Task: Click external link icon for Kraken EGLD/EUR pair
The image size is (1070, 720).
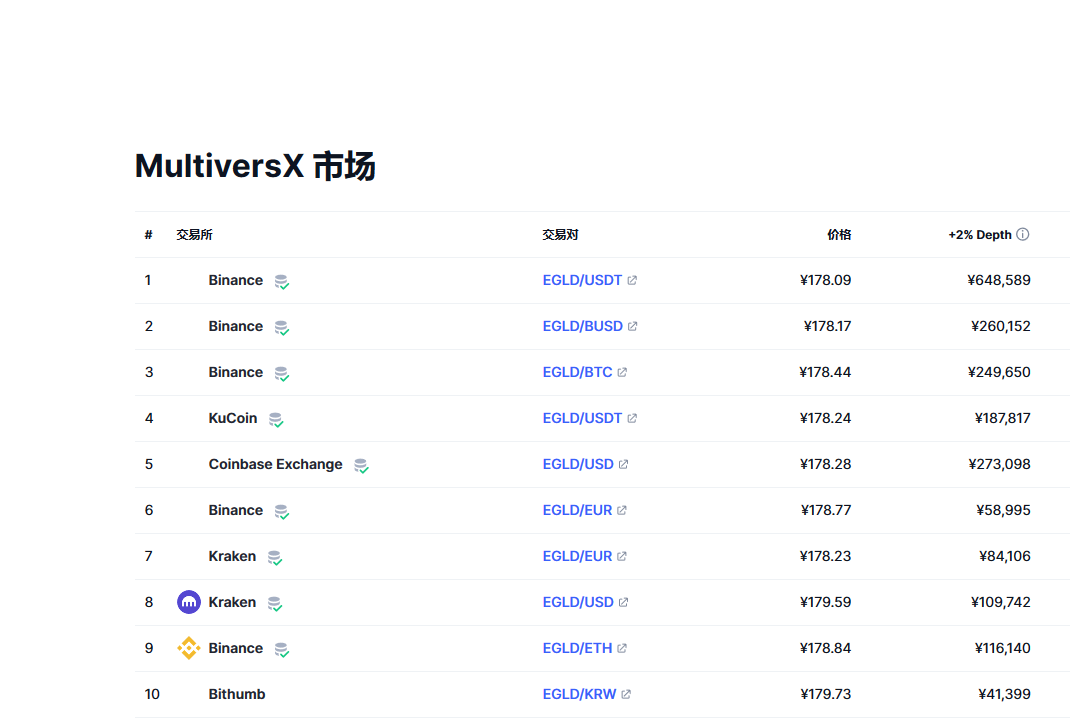Action: (x=622, y=556)
